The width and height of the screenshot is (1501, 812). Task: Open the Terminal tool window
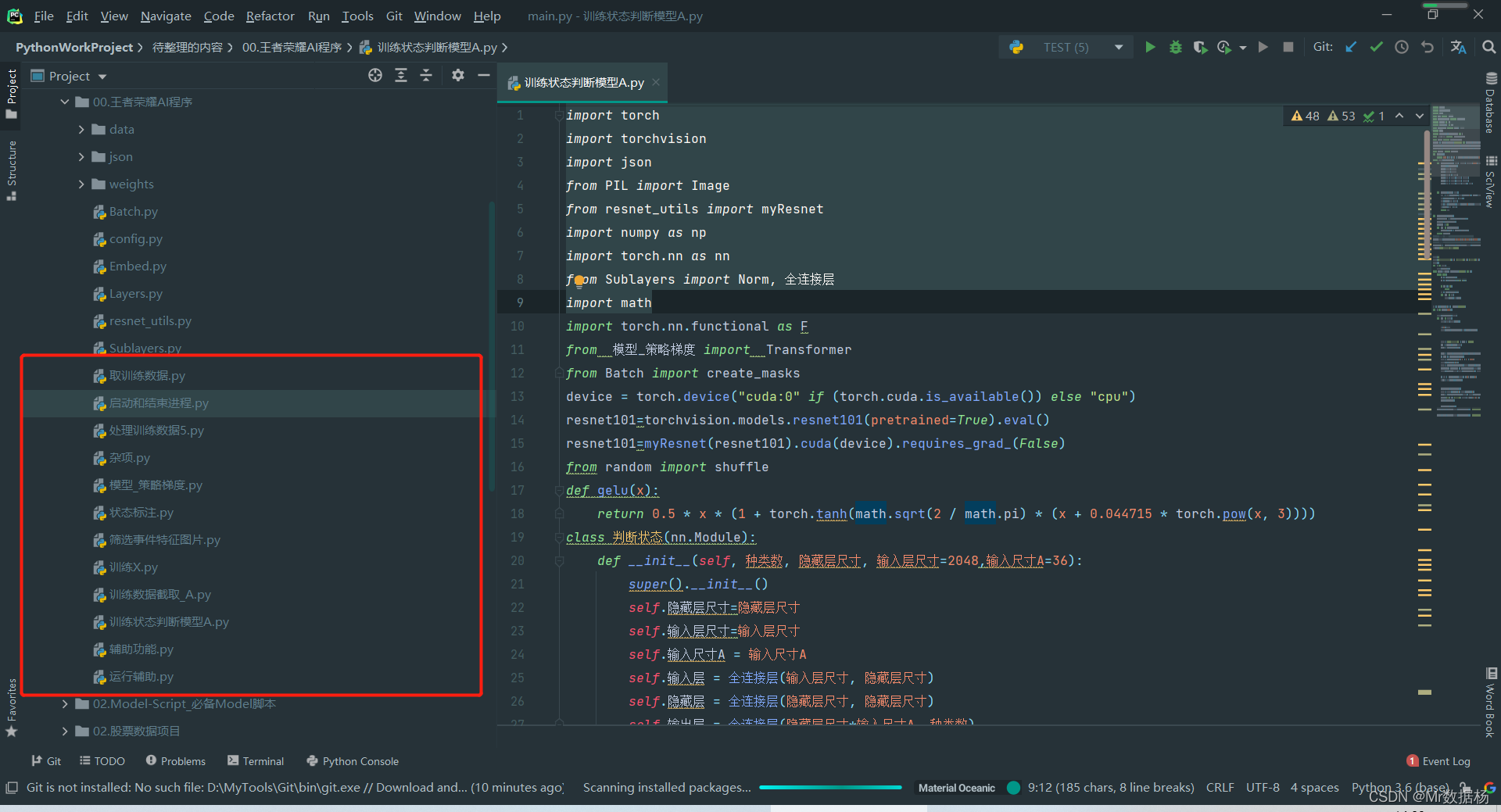coord(256,761)
